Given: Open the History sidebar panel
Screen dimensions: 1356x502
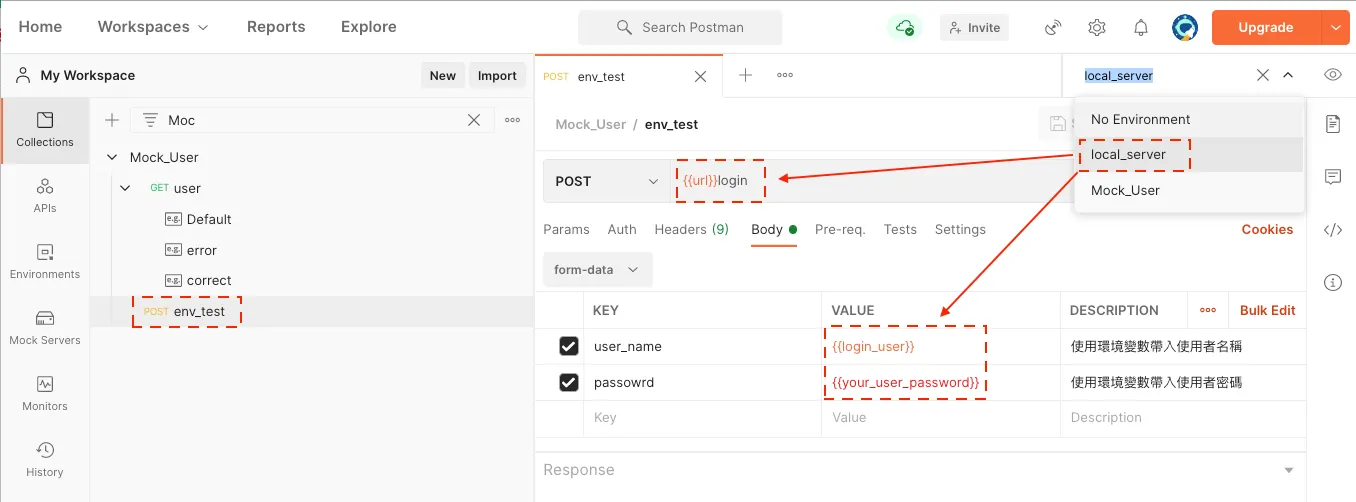Looking at the screenshot, I should tap(45, 460).
